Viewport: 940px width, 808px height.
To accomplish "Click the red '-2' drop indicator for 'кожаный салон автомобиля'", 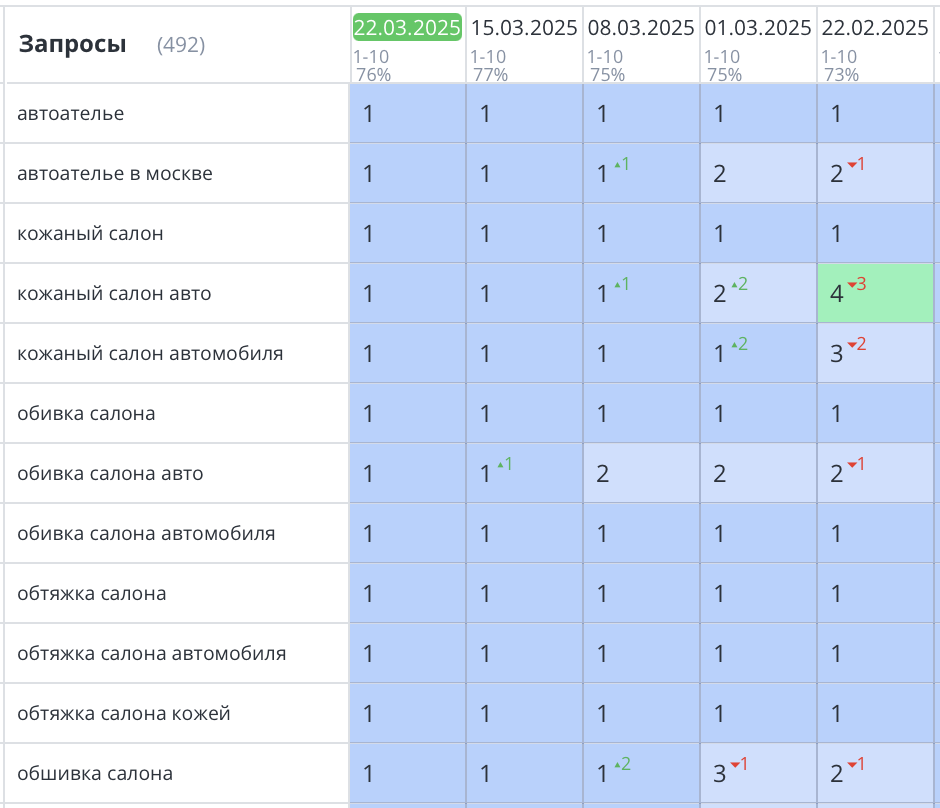I will point(856,345).
